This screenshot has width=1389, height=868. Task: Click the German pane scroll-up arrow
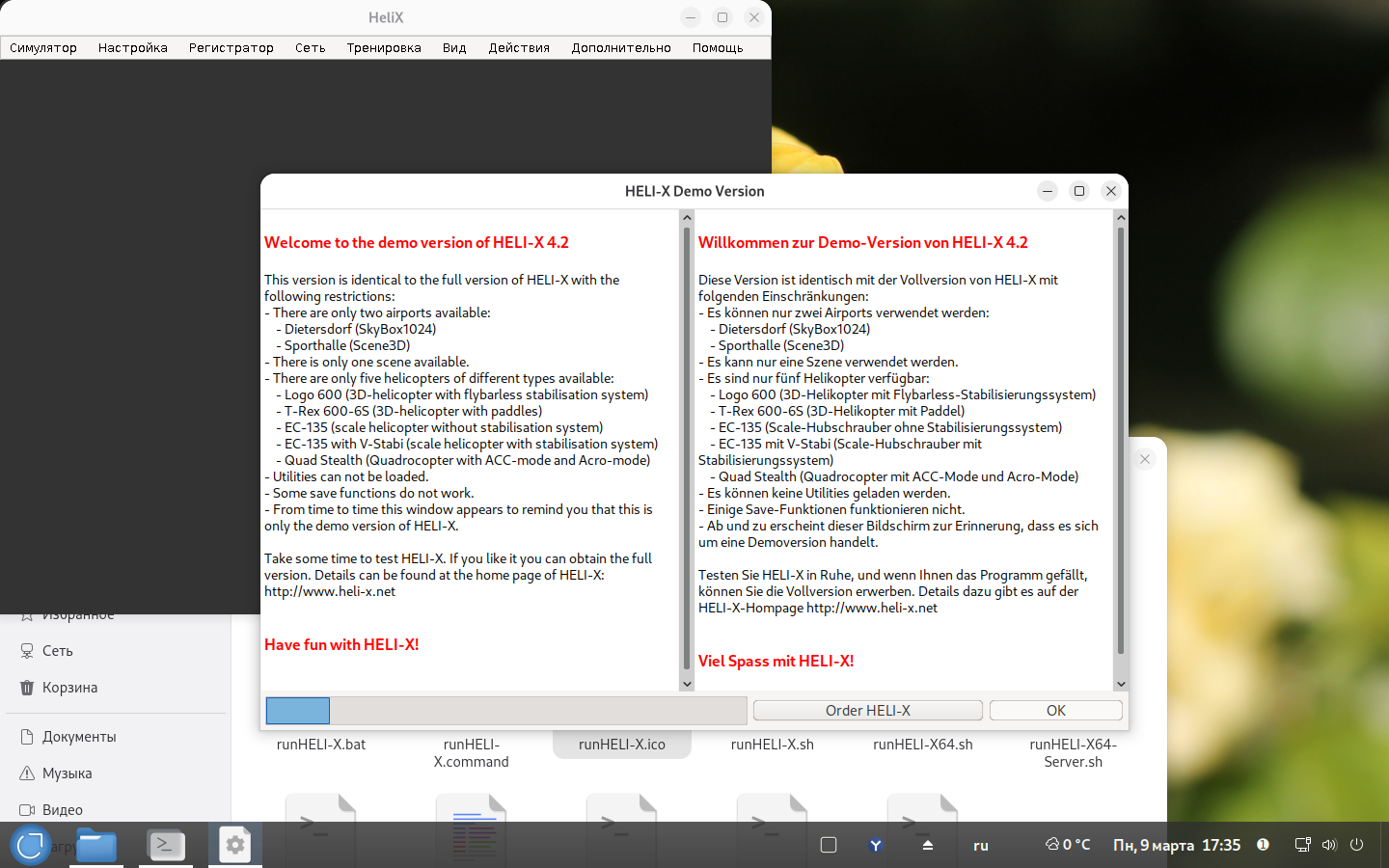[1121, 218]
